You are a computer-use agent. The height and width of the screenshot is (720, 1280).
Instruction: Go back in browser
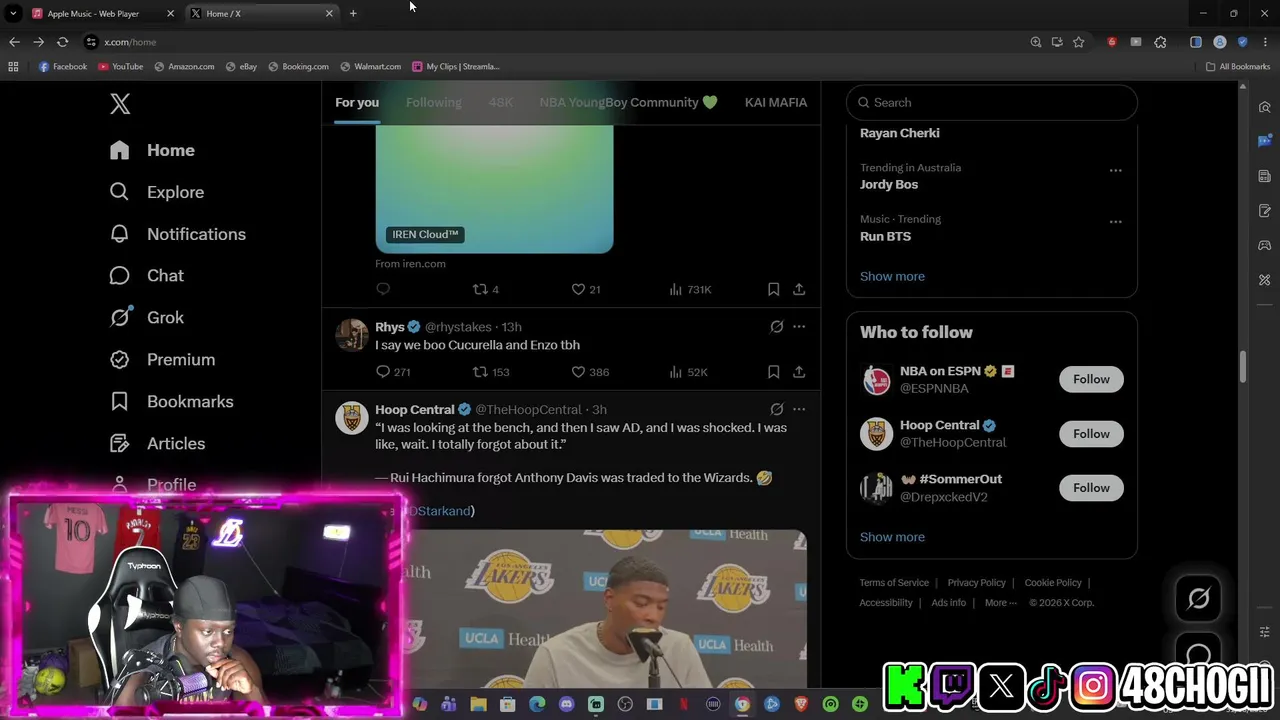(14, 42)
